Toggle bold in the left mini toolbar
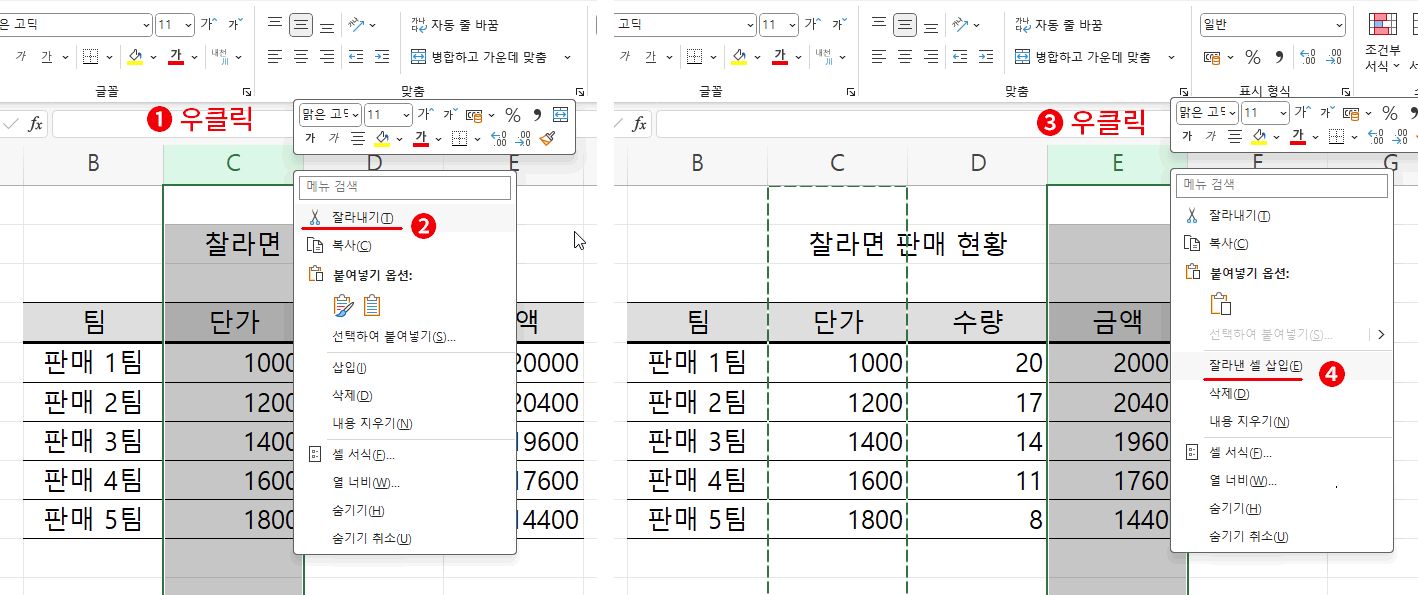 pyautogui.click(x=310, y=138)
